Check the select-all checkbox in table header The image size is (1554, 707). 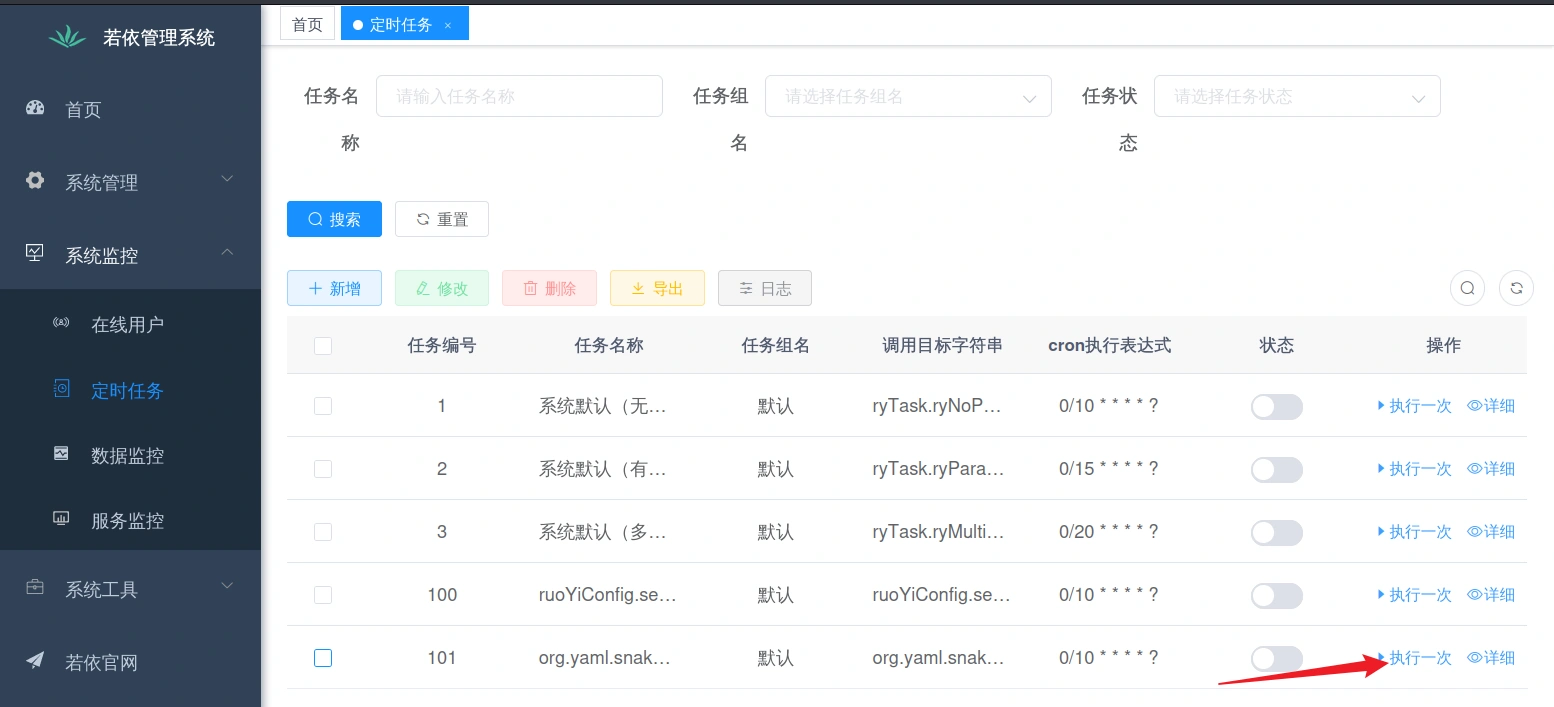(323, 346)
